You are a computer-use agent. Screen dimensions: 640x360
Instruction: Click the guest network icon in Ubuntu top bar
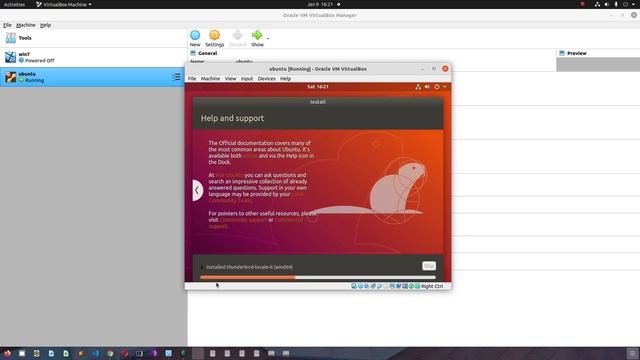418,87
